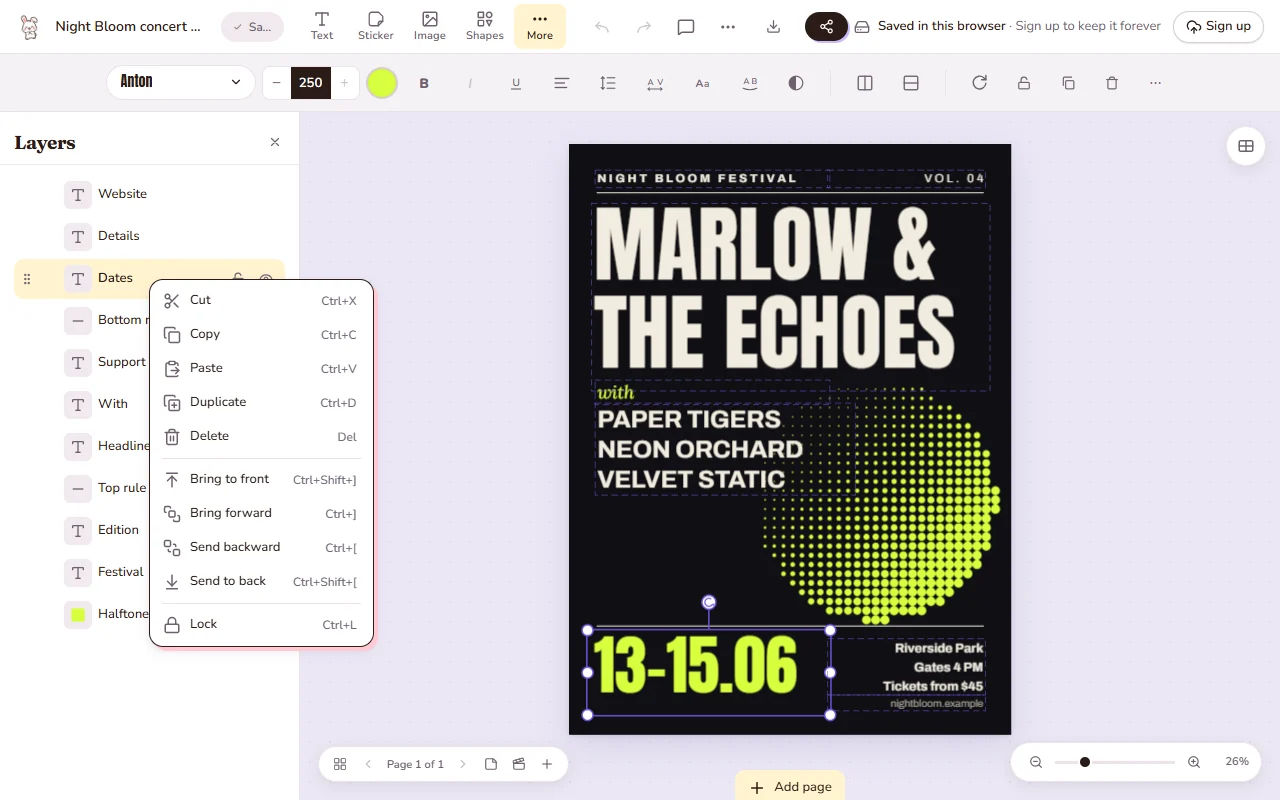Open the three-dot menu beside comments
Viewport: 1280px width, 800px height.
(728, 27)
